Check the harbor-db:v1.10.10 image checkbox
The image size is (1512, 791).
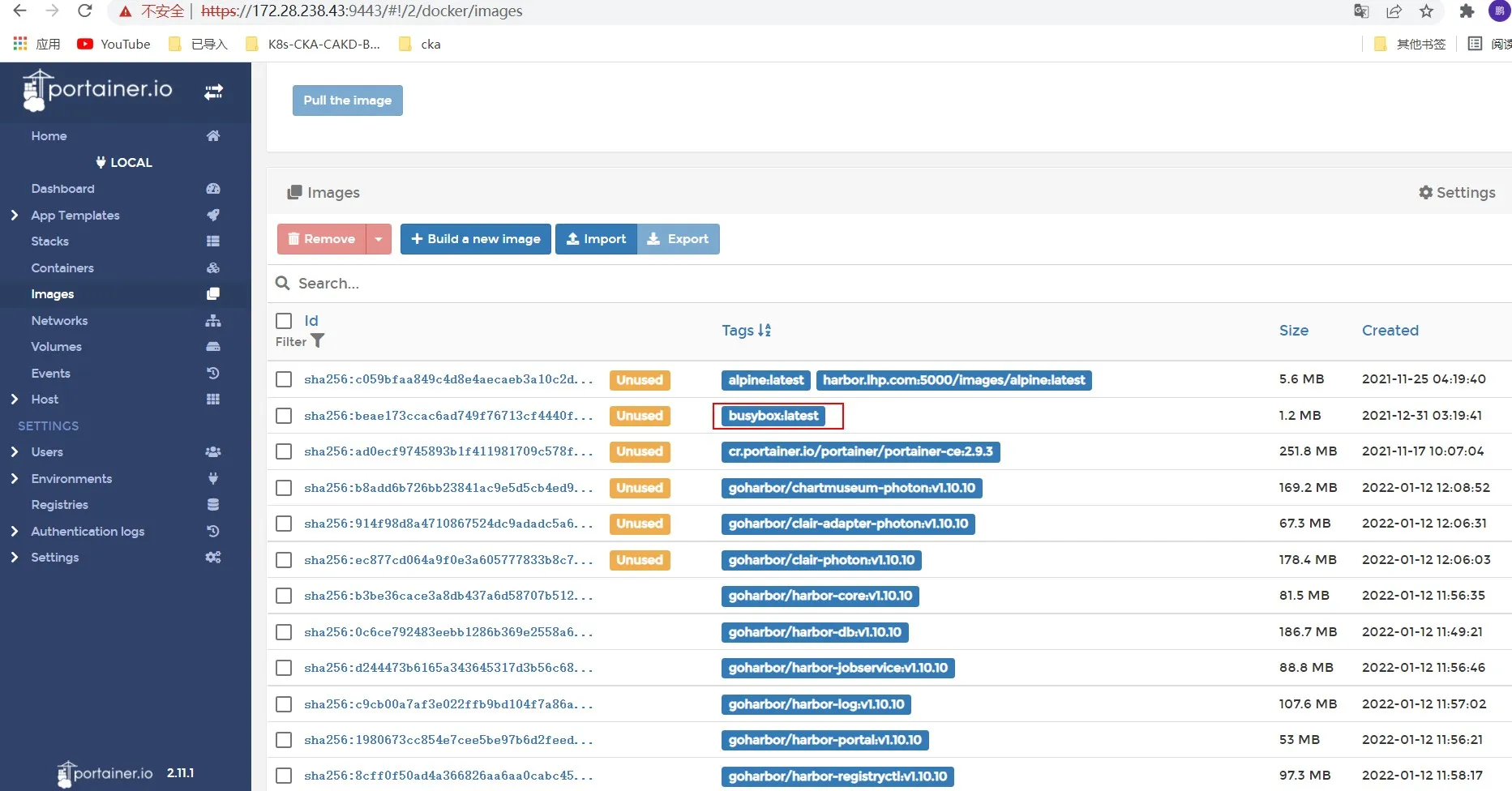point(284,632)
